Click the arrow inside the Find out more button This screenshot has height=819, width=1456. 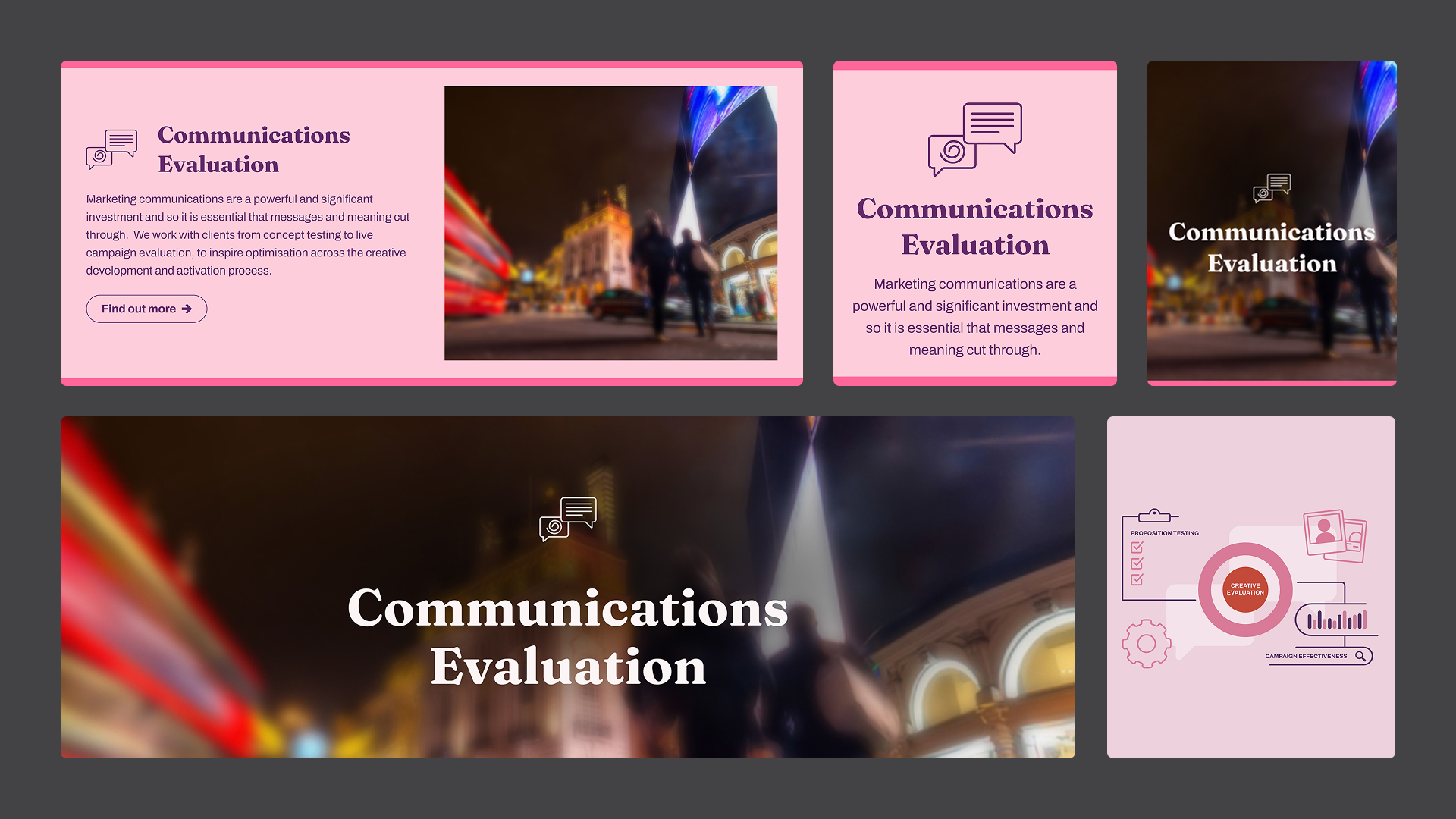(x=187, y=309)
